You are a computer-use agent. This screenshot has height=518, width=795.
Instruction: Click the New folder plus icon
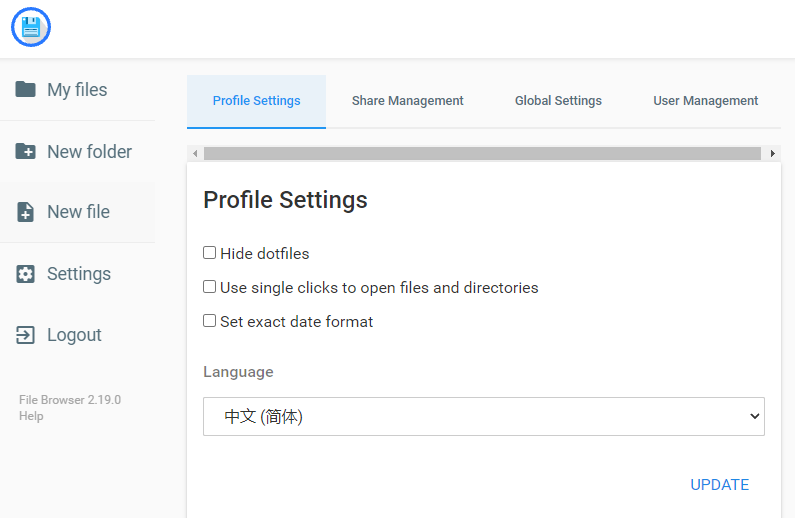point(26,152)
